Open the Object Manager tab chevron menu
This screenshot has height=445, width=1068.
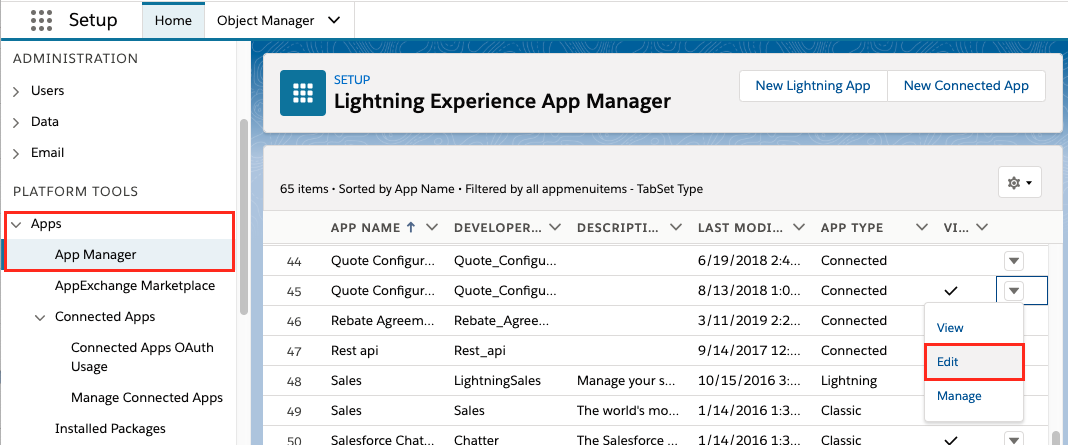[x=333, y=20]
